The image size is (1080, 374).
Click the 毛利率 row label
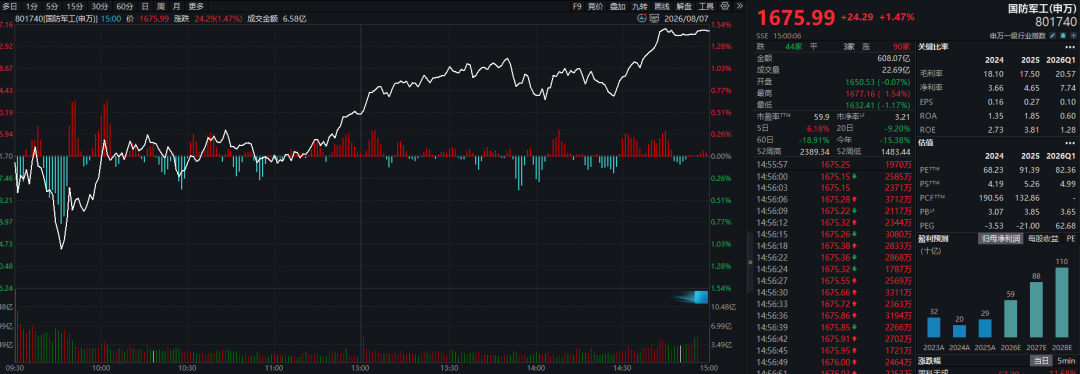[931, 74]
